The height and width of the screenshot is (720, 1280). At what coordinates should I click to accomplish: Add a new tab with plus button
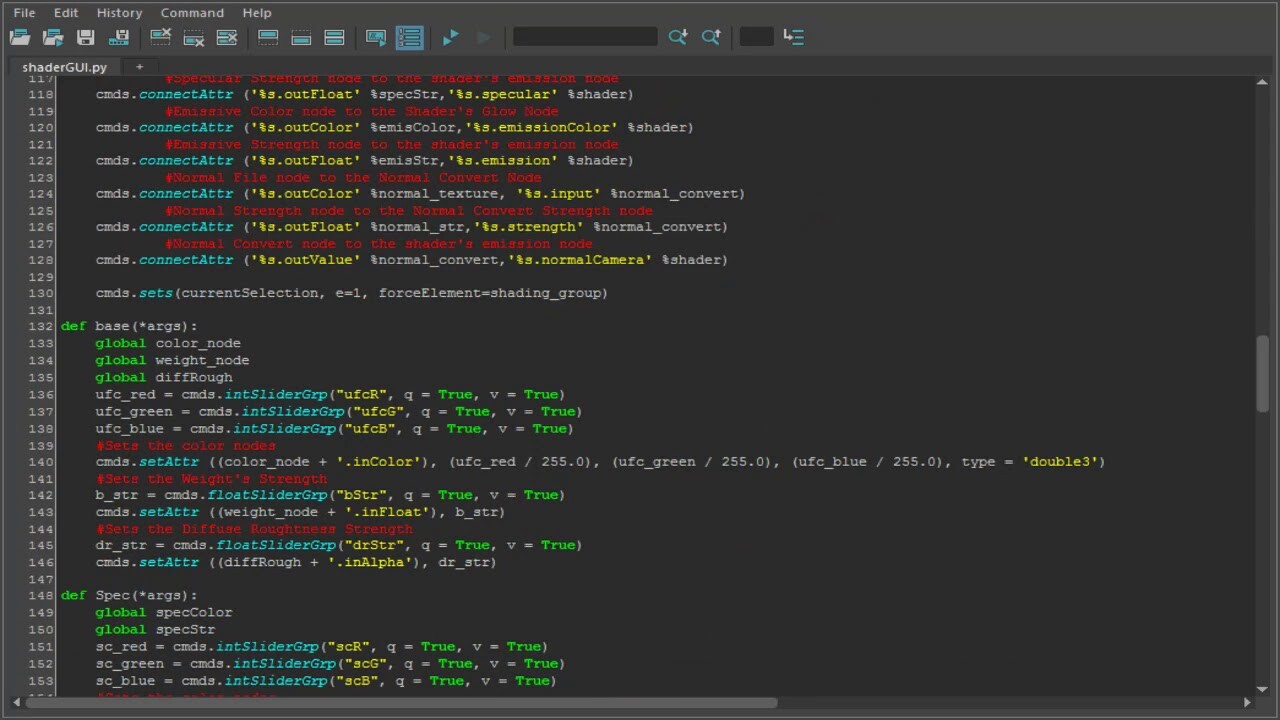(139, 67)
